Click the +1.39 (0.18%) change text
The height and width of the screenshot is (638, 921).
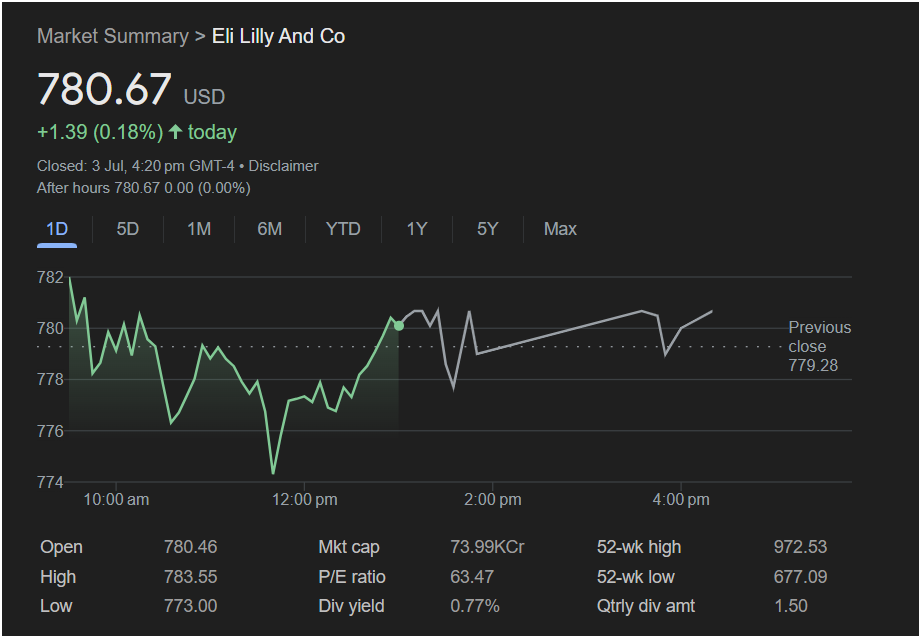[100, 132]
